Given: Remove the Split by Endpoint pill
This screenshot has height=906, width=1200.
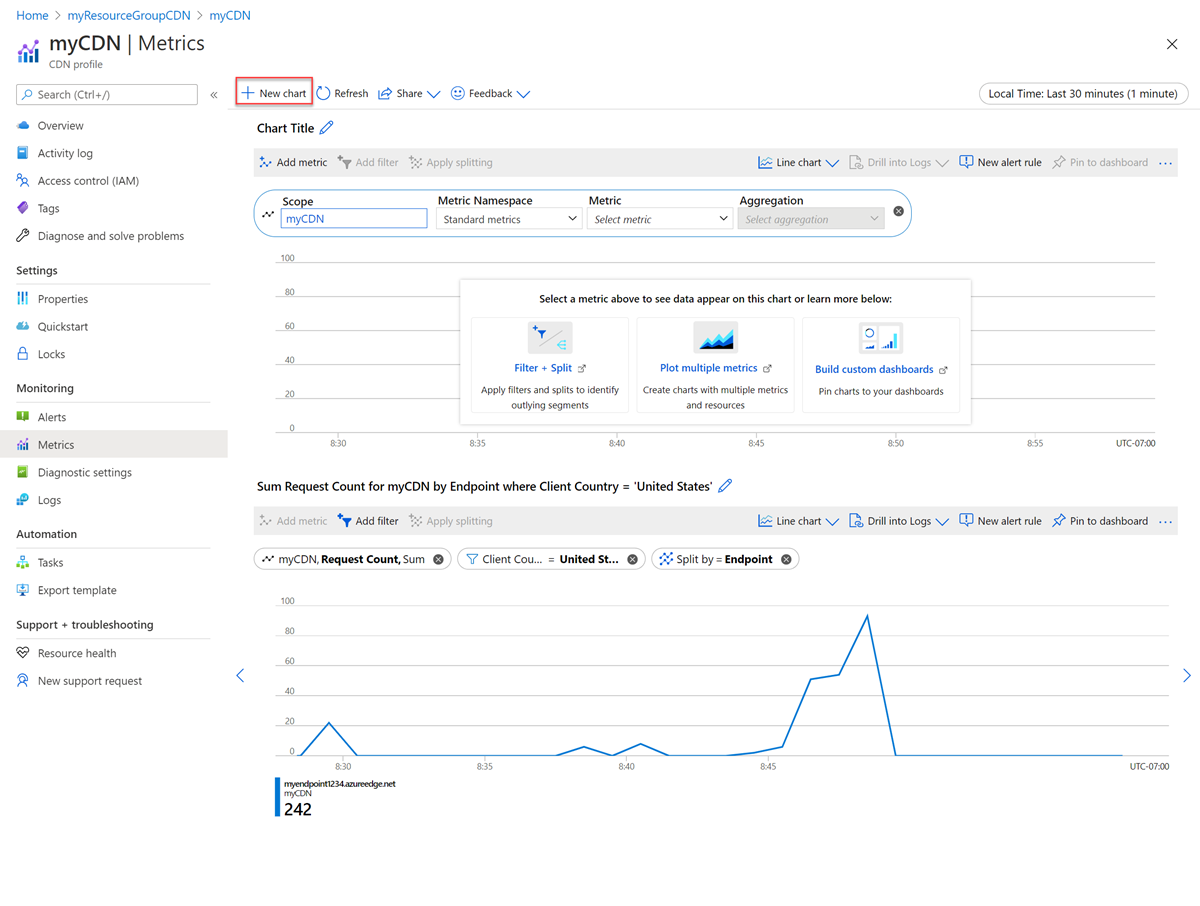Looking at the screenshot, I should (786, 559).
